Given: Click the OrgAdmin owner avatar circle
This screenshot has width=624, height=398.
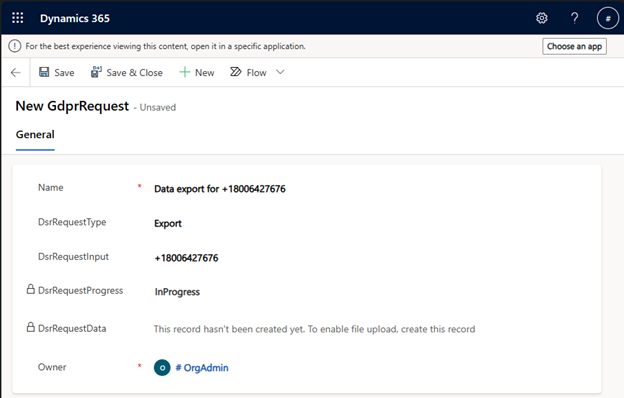Looking at the screenshot, I should click(x=162, y=367).
